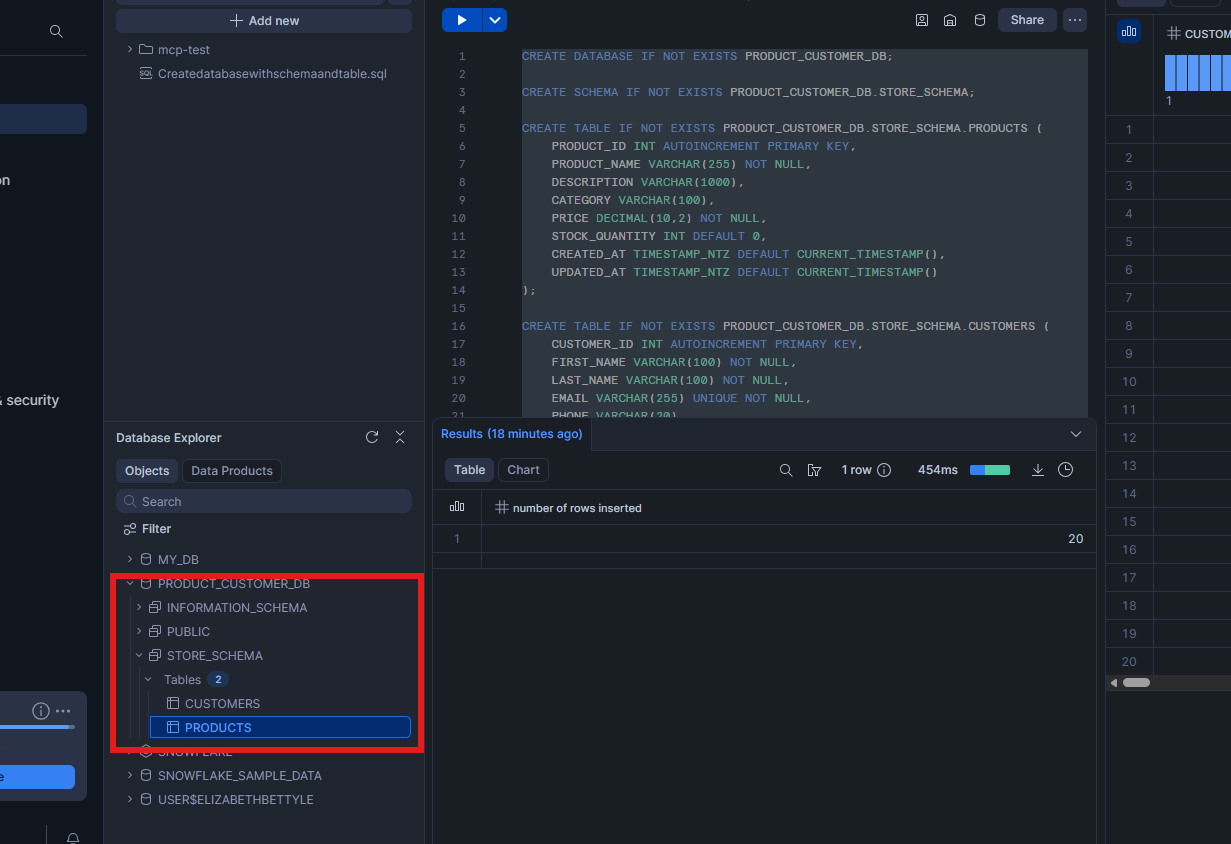Refresh the Database Explorer
1231x844 pixels.
[372, 437]
